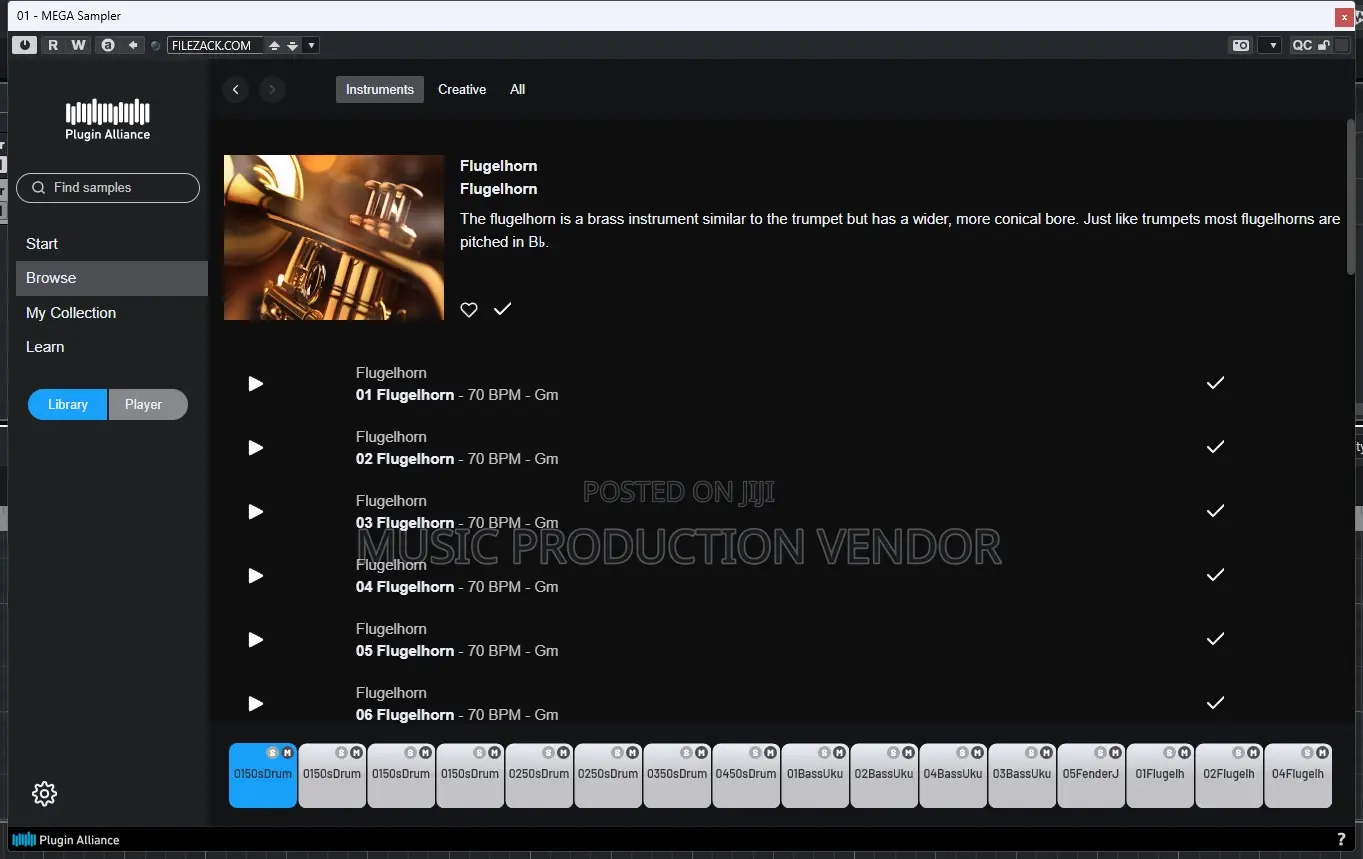Click the vertical scrollbar of sample list

click(1351, 195)
